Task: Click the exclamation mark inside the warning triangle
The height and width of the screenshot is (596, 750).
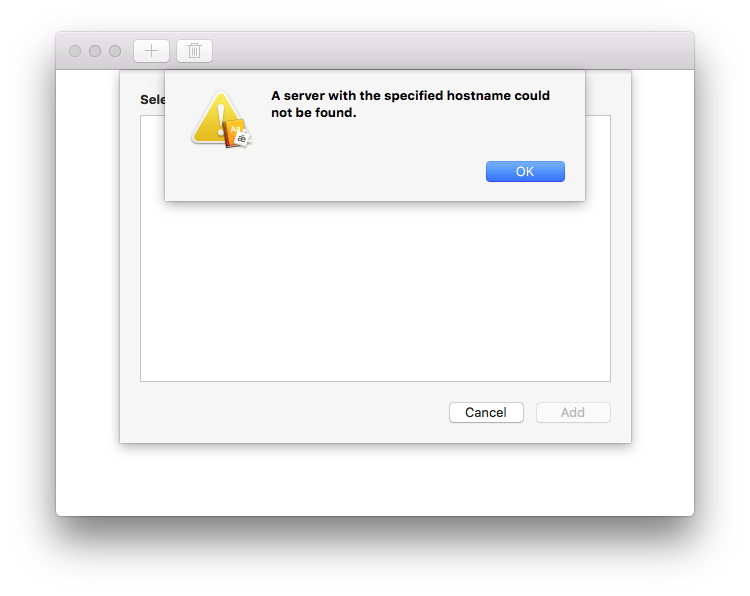Action: coord(220,119)
